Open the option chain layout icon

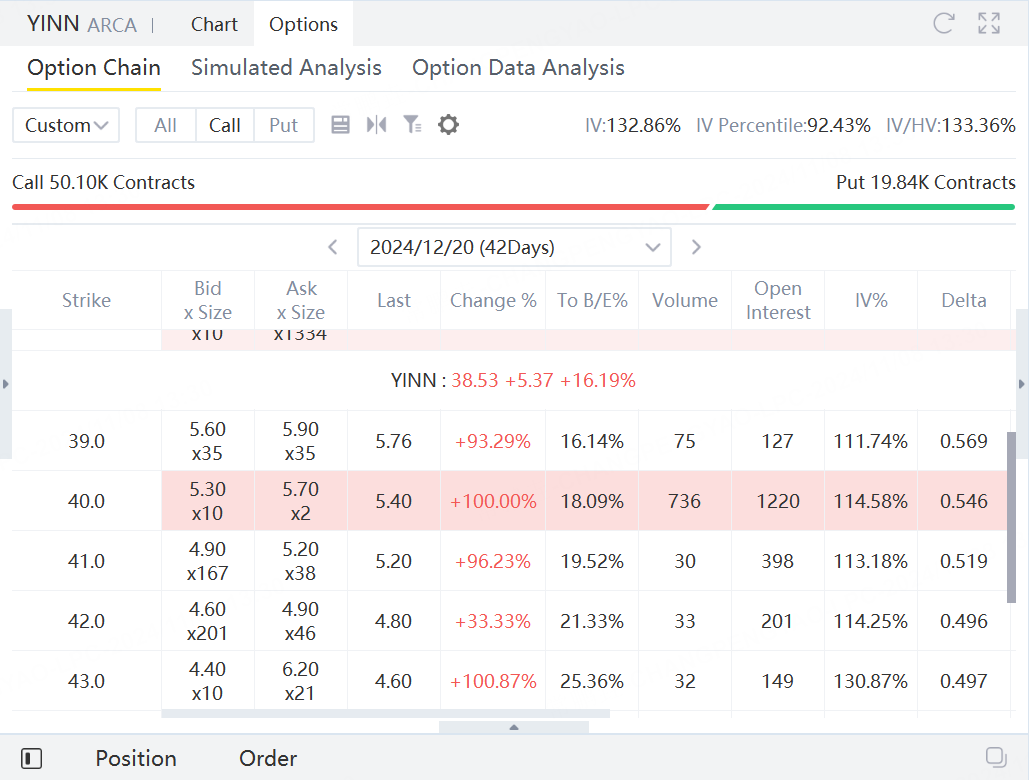340,125
